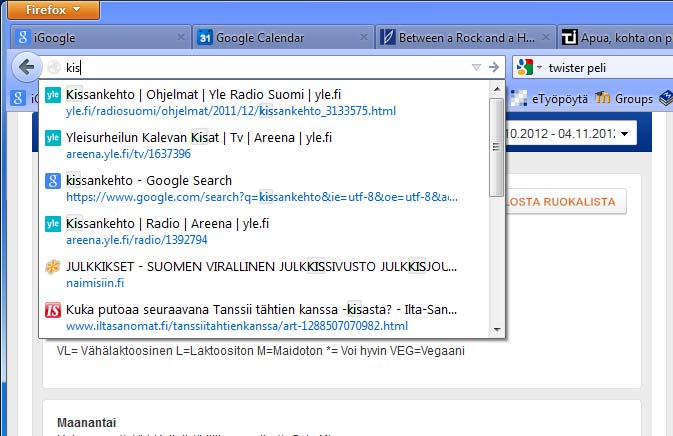
Task: Click the Apua tab favicon
Action: pyautogui.click(x=570, y=37)
